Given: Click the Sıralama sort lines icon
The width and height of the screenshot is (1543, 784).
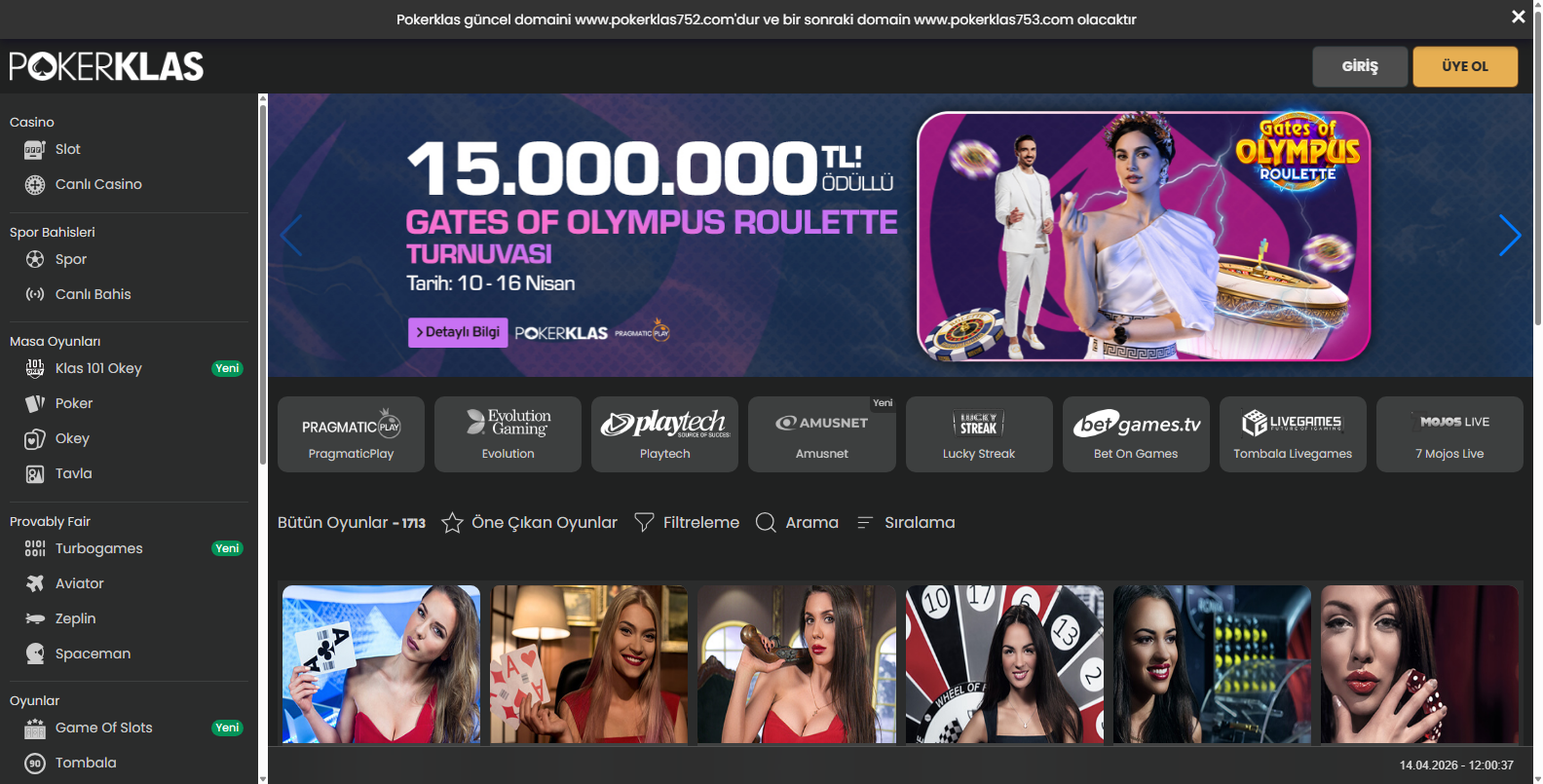Looking at the screenshot, I should [x=864, y=523].
